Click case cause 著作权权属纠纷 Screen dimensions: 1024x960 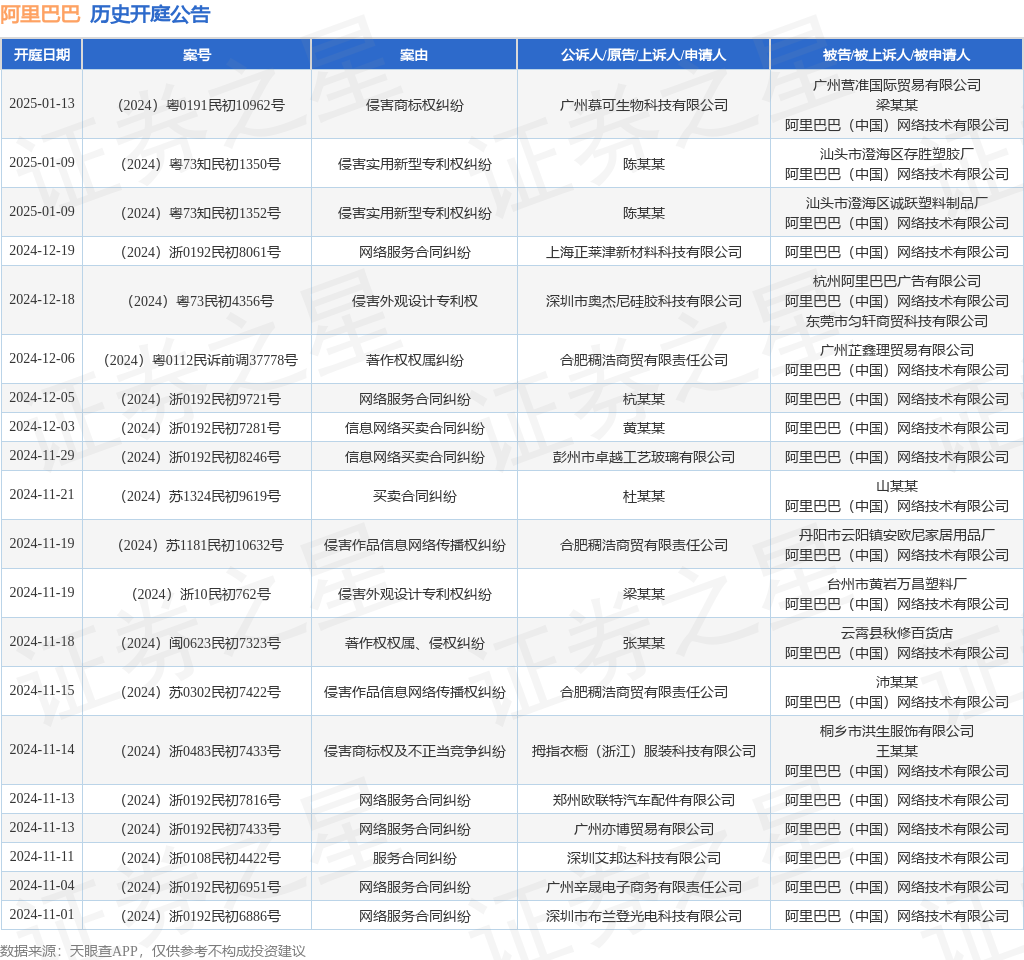[x=414, y=360]
